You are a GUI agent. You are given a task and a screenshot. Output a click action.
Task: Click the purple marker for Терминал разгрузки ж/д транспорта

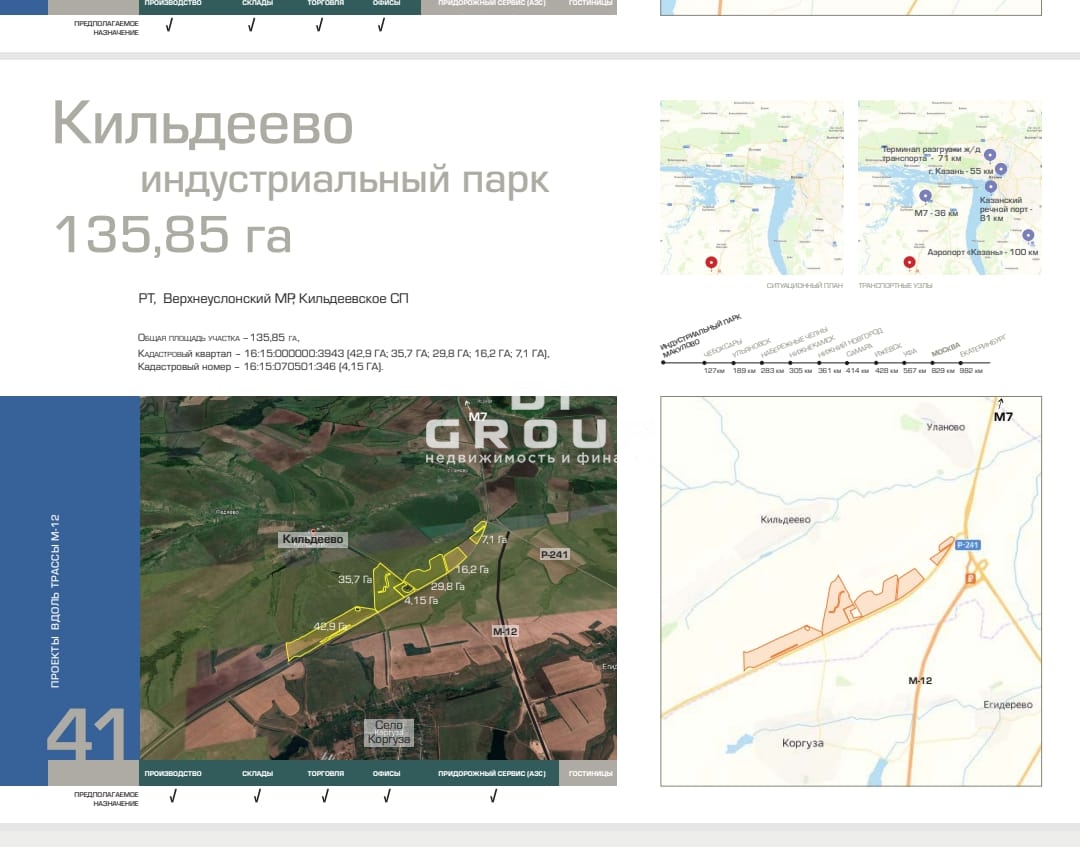pyautogui.click(x=990, y=154)
